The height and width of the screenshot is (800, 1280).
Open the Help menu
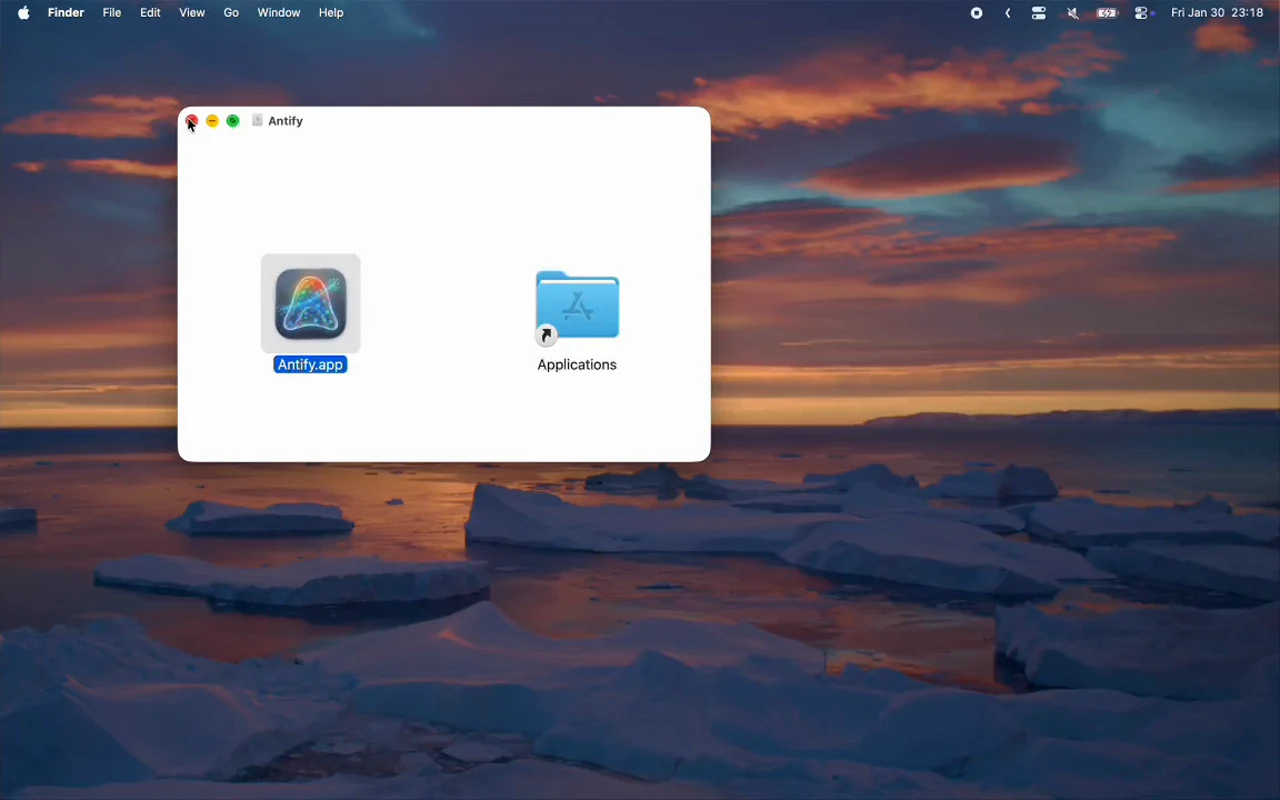point(331,13)
